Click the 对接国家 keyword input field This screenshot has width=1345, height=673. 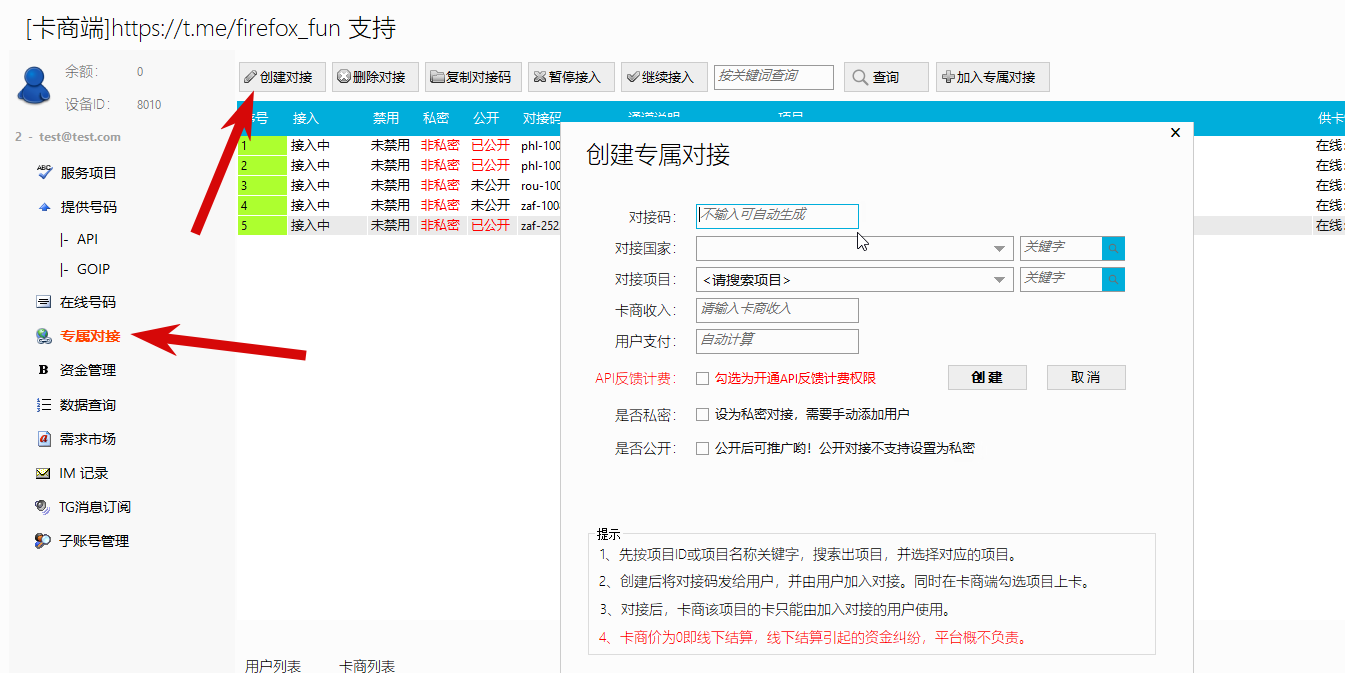[1061, 248]
